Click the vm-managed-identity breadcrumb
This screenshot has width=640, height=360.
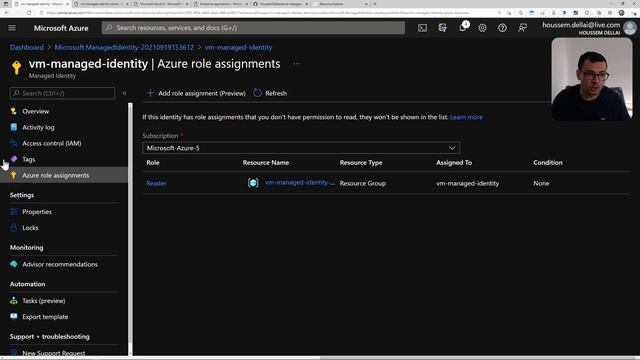tap(238, 47)
